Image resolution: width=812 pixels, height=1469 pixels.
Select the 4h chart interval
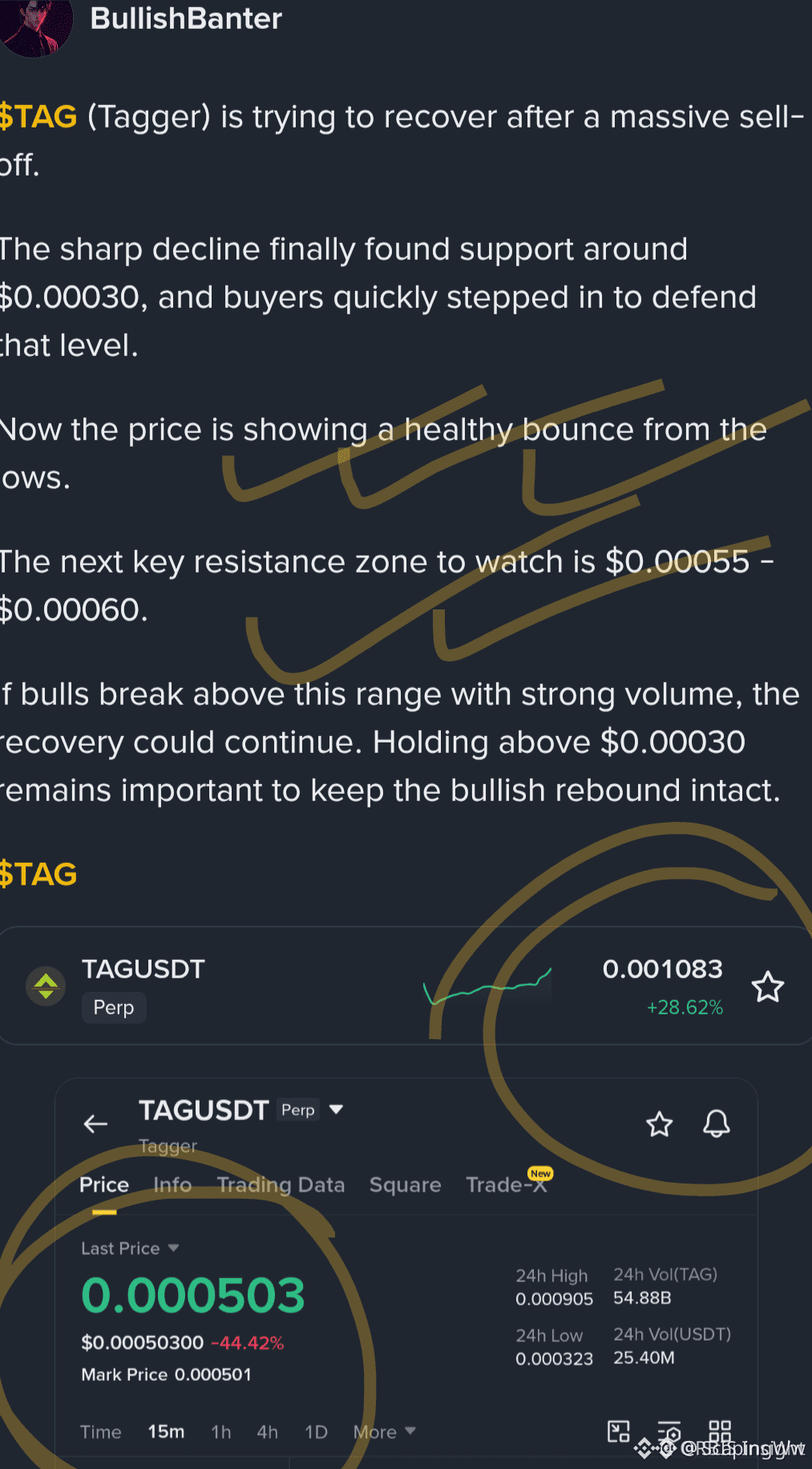267,1432
